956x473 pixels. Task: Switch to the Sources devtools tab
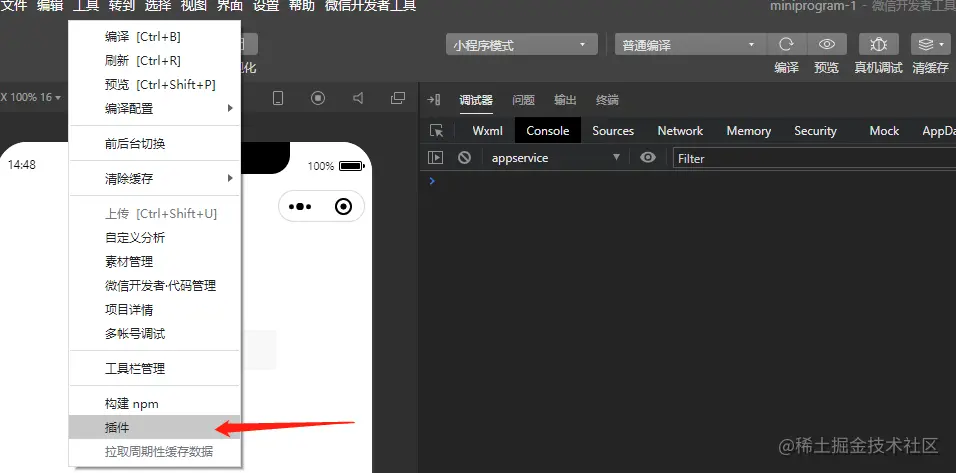tap(613, 131)
